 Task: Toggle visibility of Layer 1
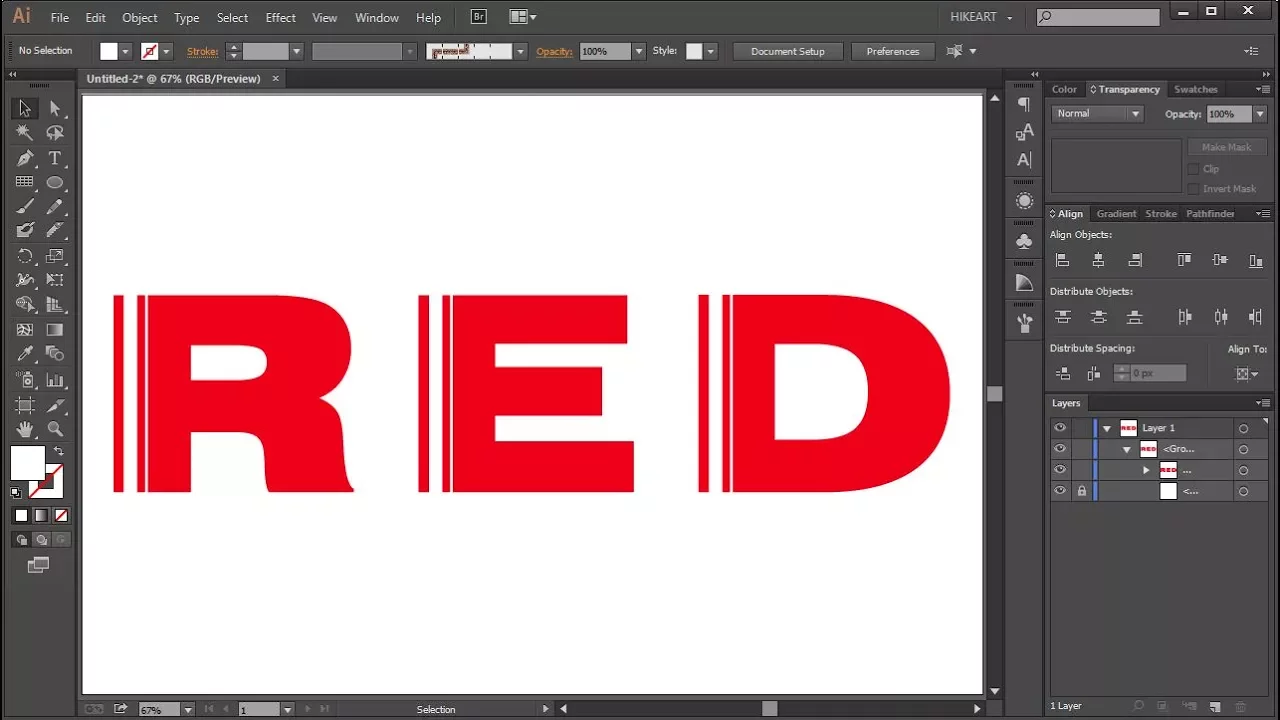pos(1060,428)
